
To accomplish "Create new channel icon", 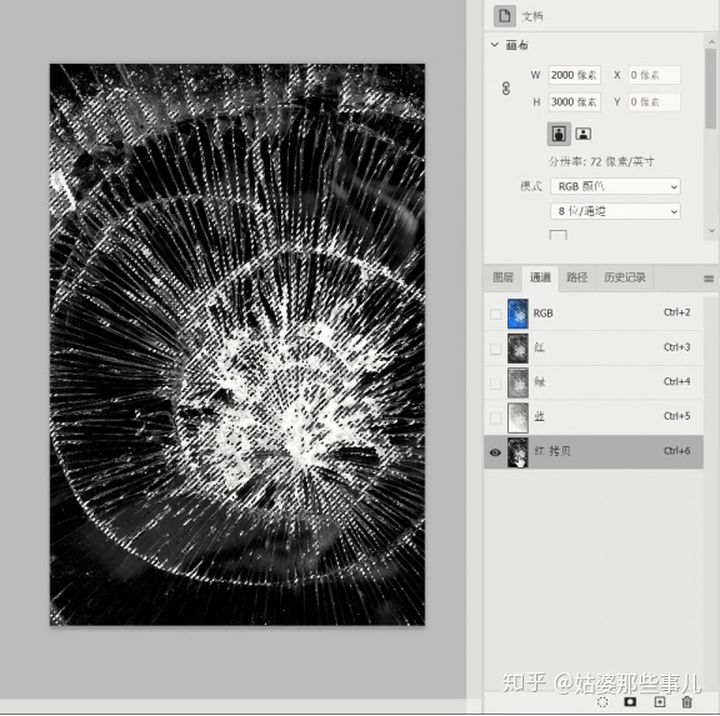I will click(x=659, y=702).
